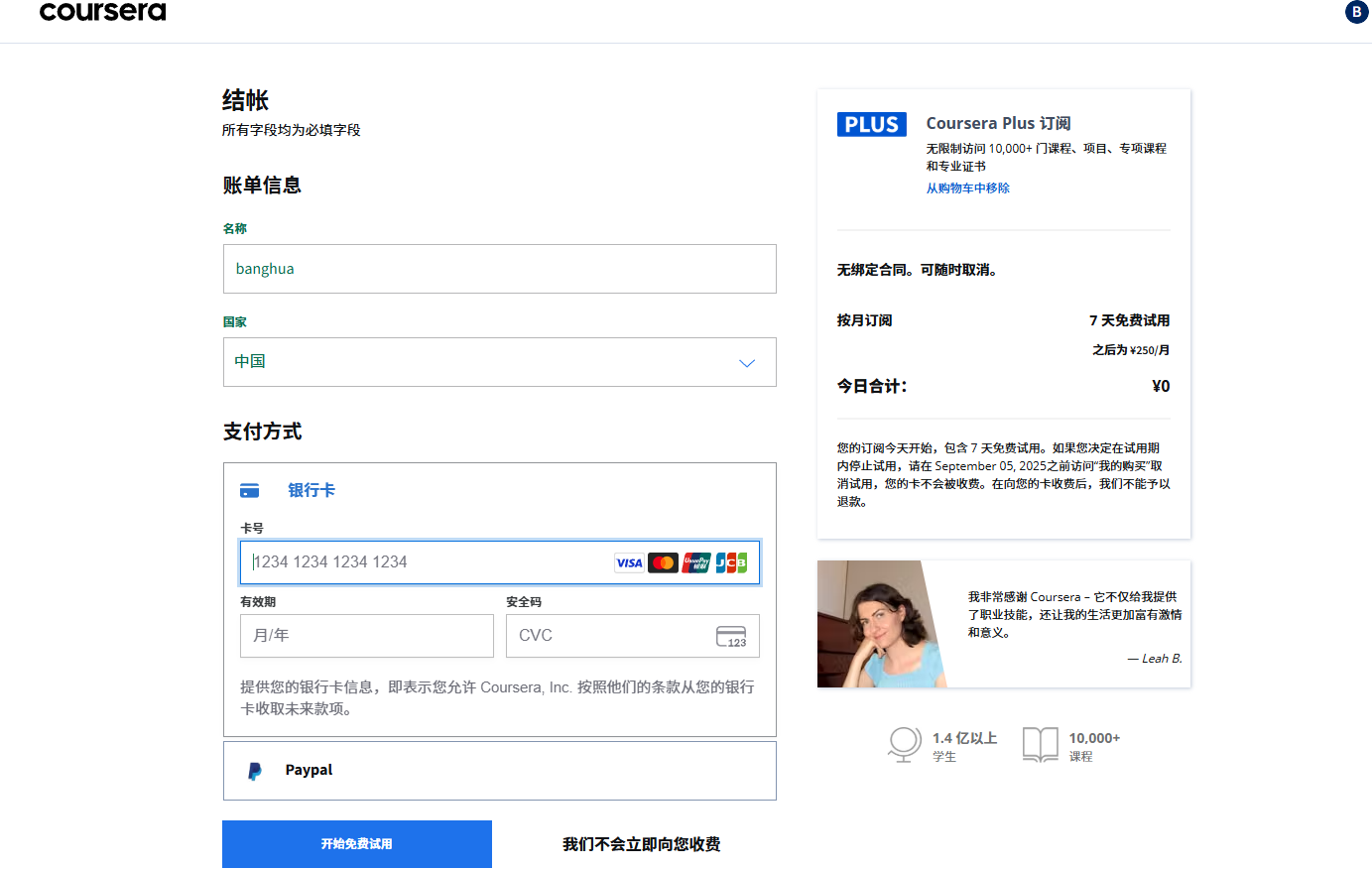Click 我们不会立即向您收费 text

click(642, 844)
